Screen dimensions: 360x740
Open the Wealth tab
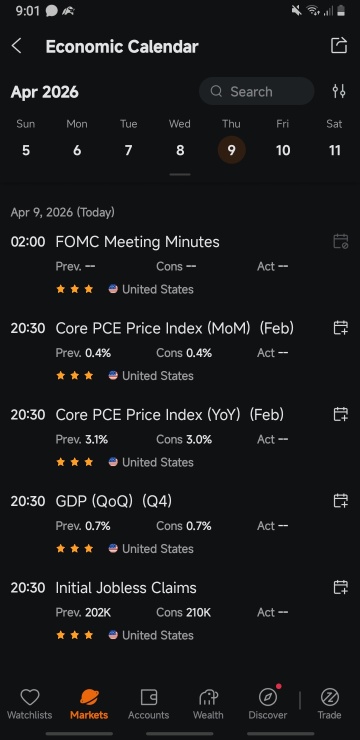pos(208,704)
